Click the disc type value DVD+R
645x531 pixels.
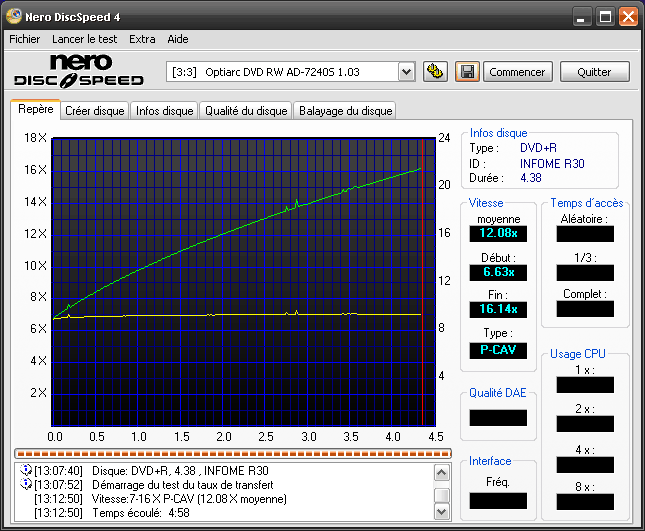[x=538, y=148]
